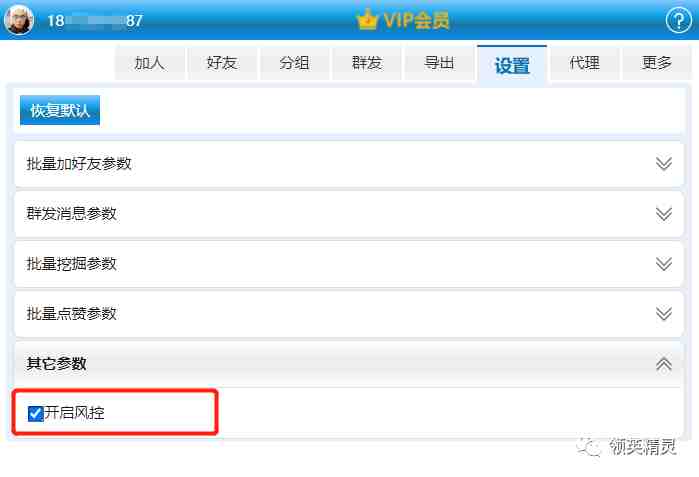The image size is (699, 477).
Task: Open the 更多 tab
Action: [657, 63]
